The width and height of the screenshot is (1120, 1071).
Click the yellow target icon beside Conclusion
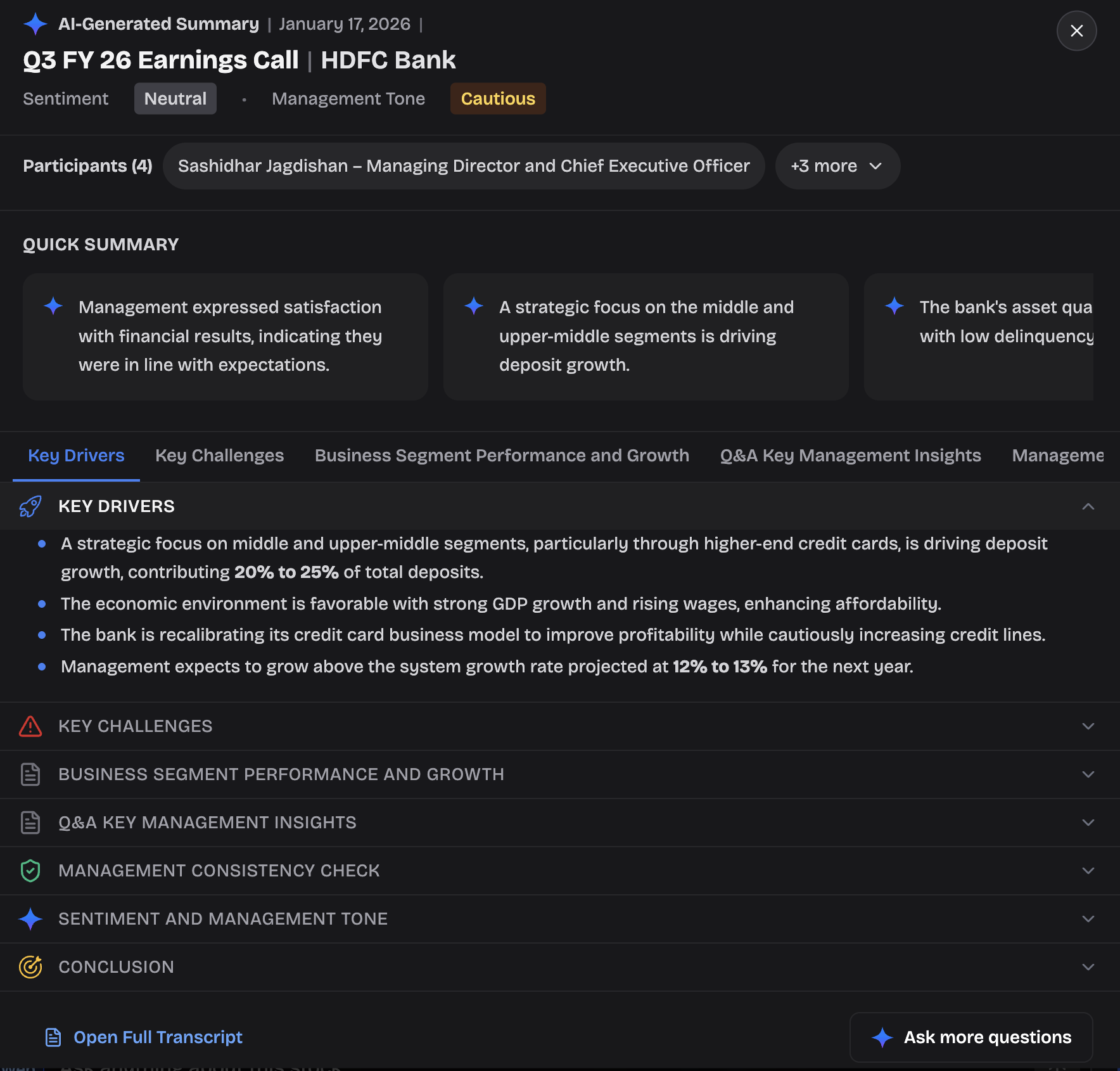pyautogui.click(x=30, y=967)
